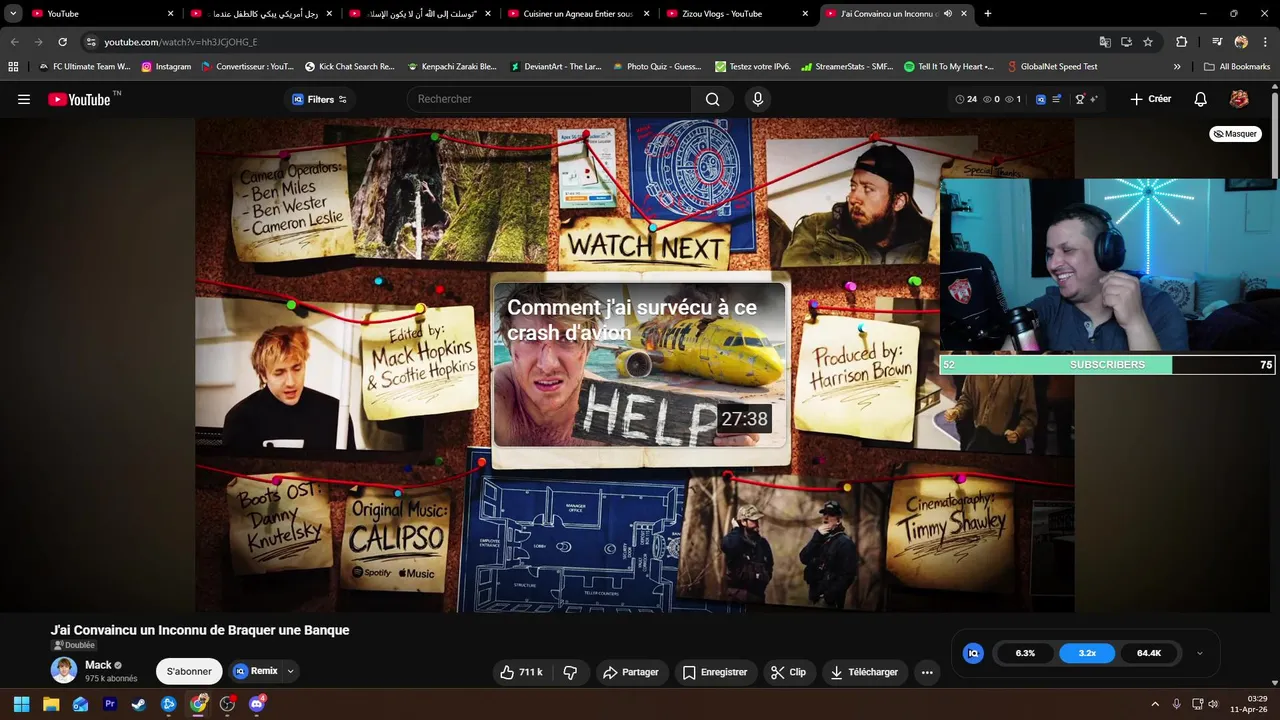Mute the tab playing audio
The height and width of the screenshot is (720, 1280).
pyautogui.click(x=947, y=14)
